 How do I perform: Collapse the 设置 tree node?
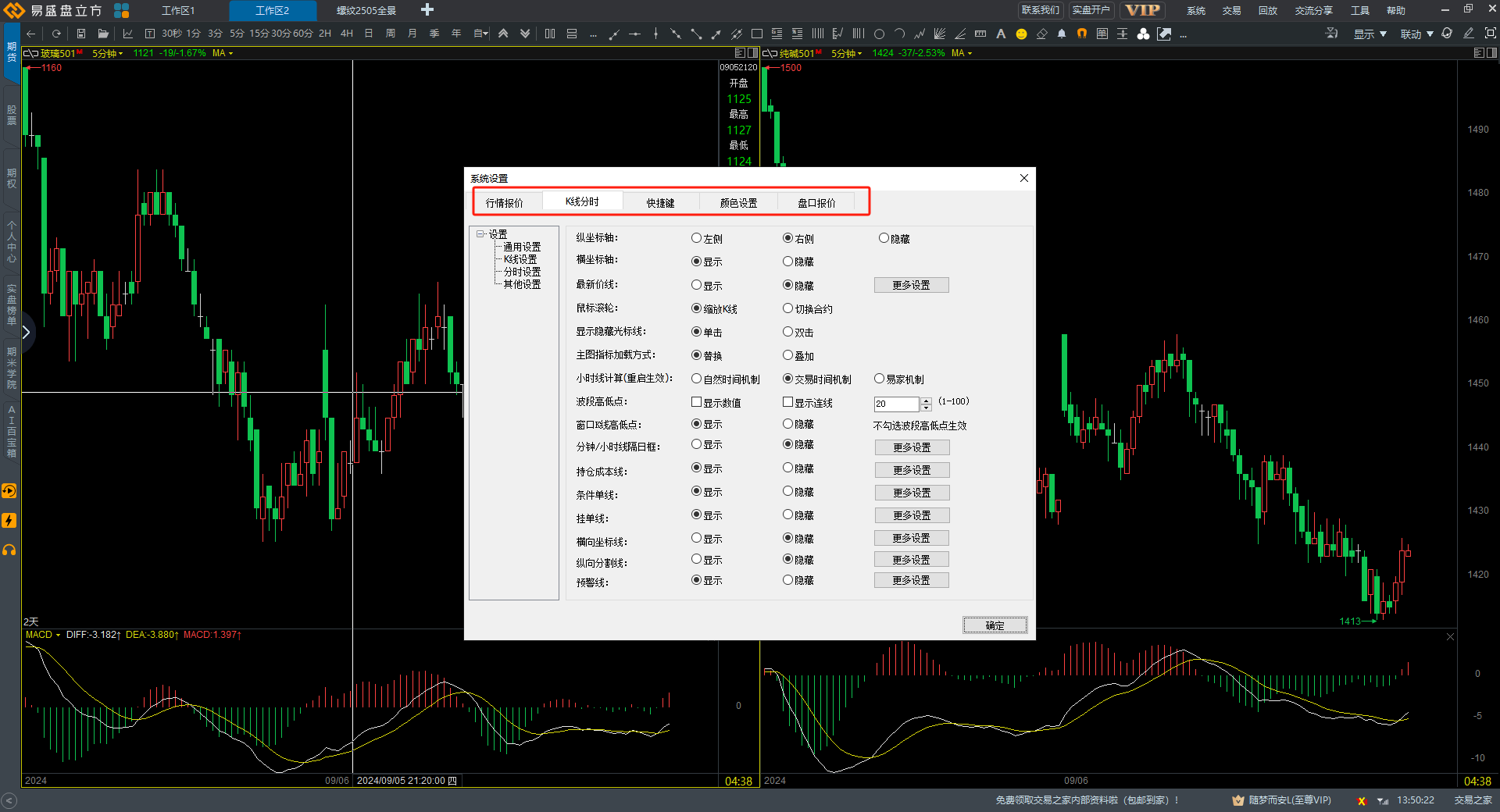click(480, 234)
